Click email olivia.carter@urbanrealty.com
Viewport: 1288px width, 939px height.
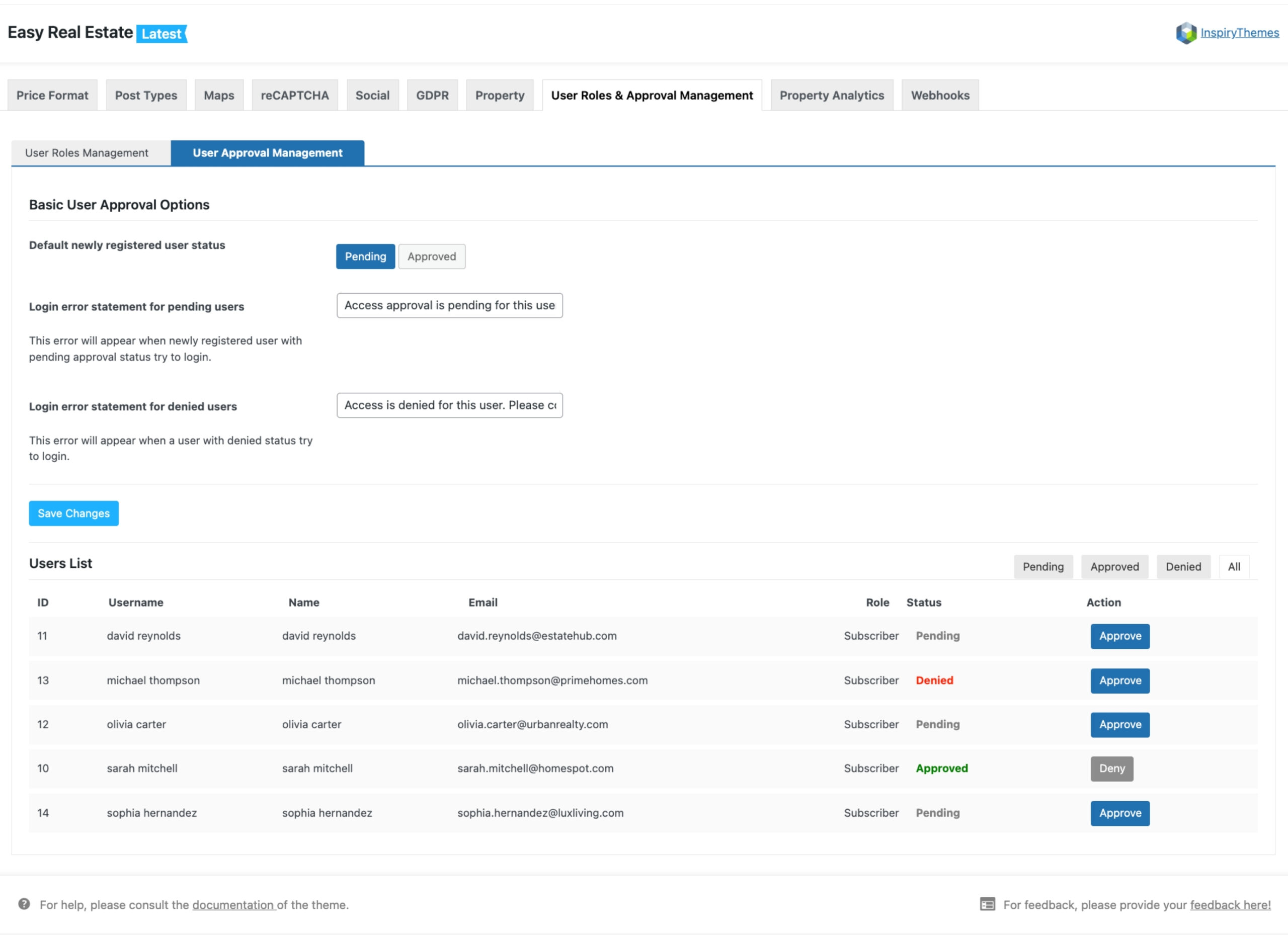click(532, 724)
